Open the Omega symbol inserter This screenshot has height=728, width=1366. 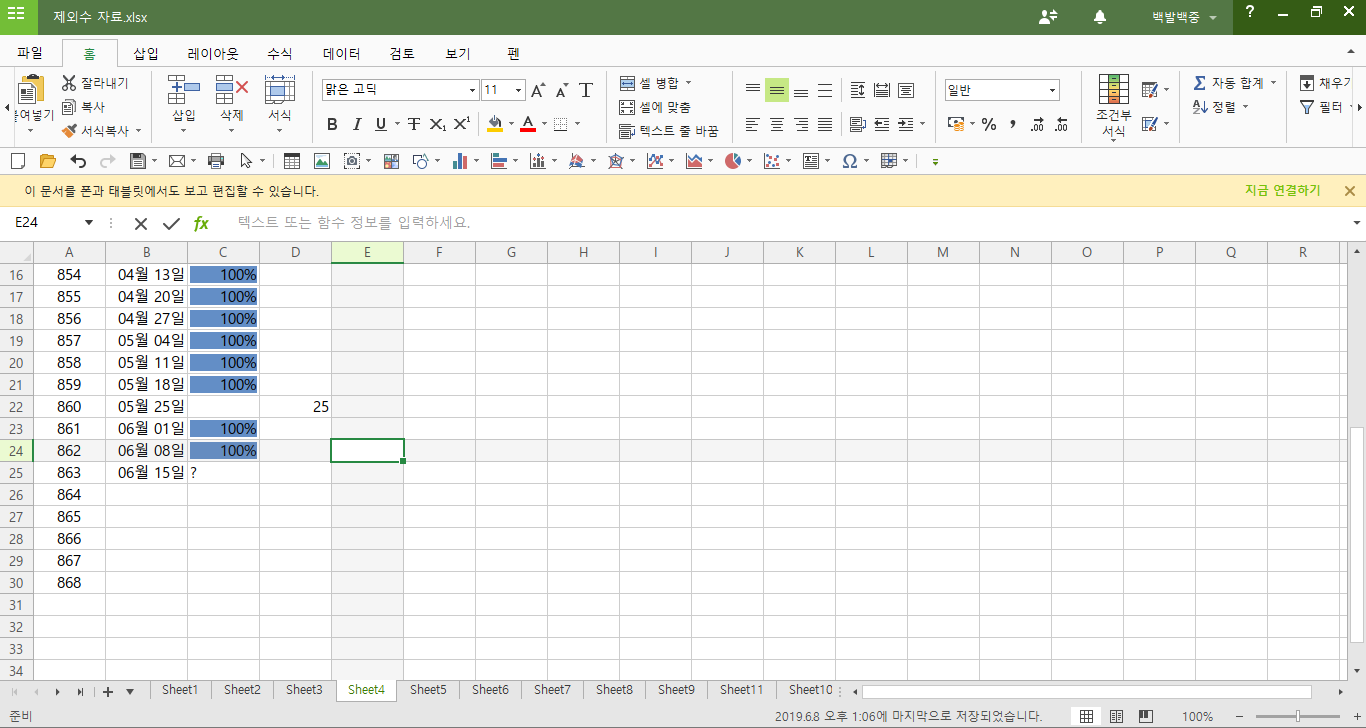[x=849, y=161]
